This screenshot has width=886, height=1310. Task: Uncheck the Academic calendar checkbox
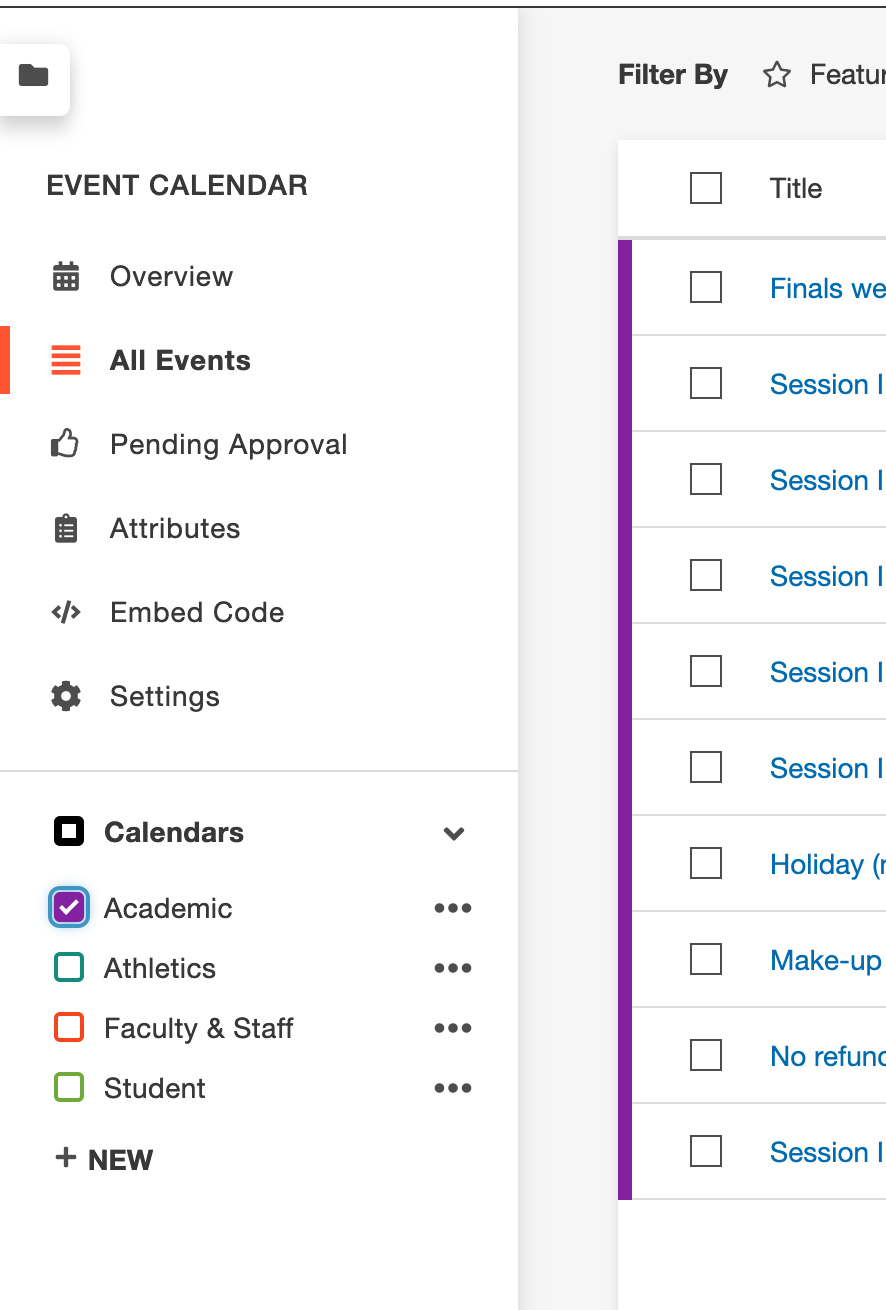click(69, 908)
